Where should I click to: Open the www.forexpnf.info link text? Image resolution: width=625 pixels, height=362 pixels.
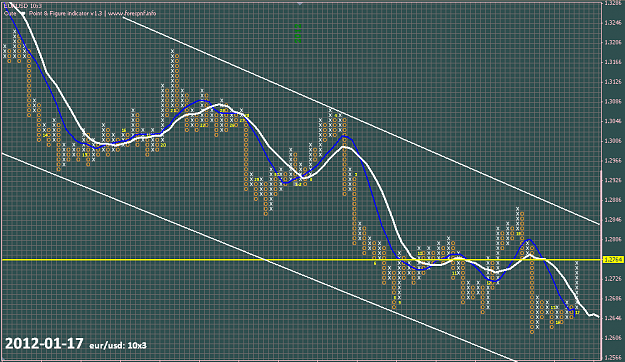[132, 14]
